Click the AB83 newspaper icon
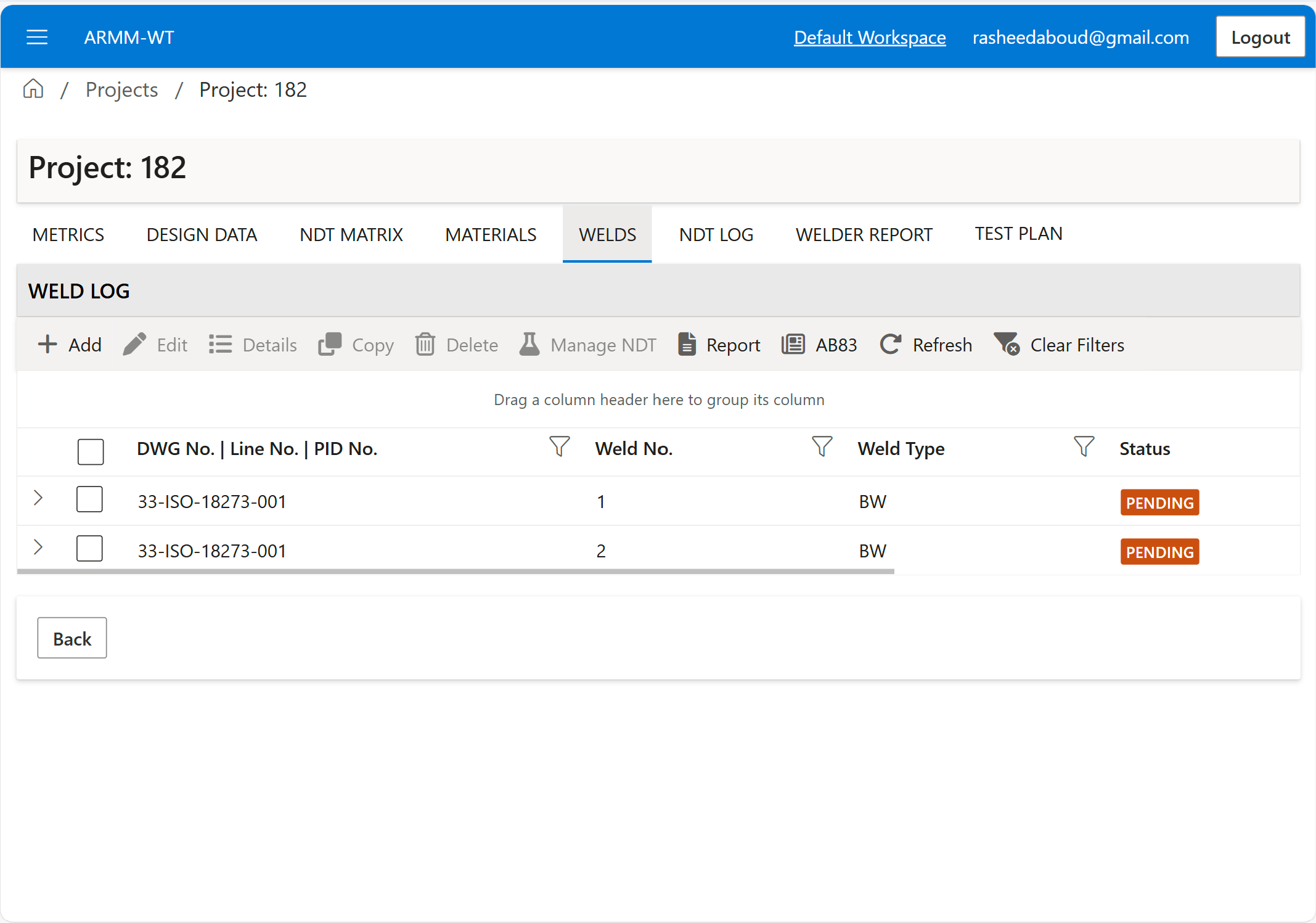This screenshot has height=923, width=1316. (x=793, y=345)
